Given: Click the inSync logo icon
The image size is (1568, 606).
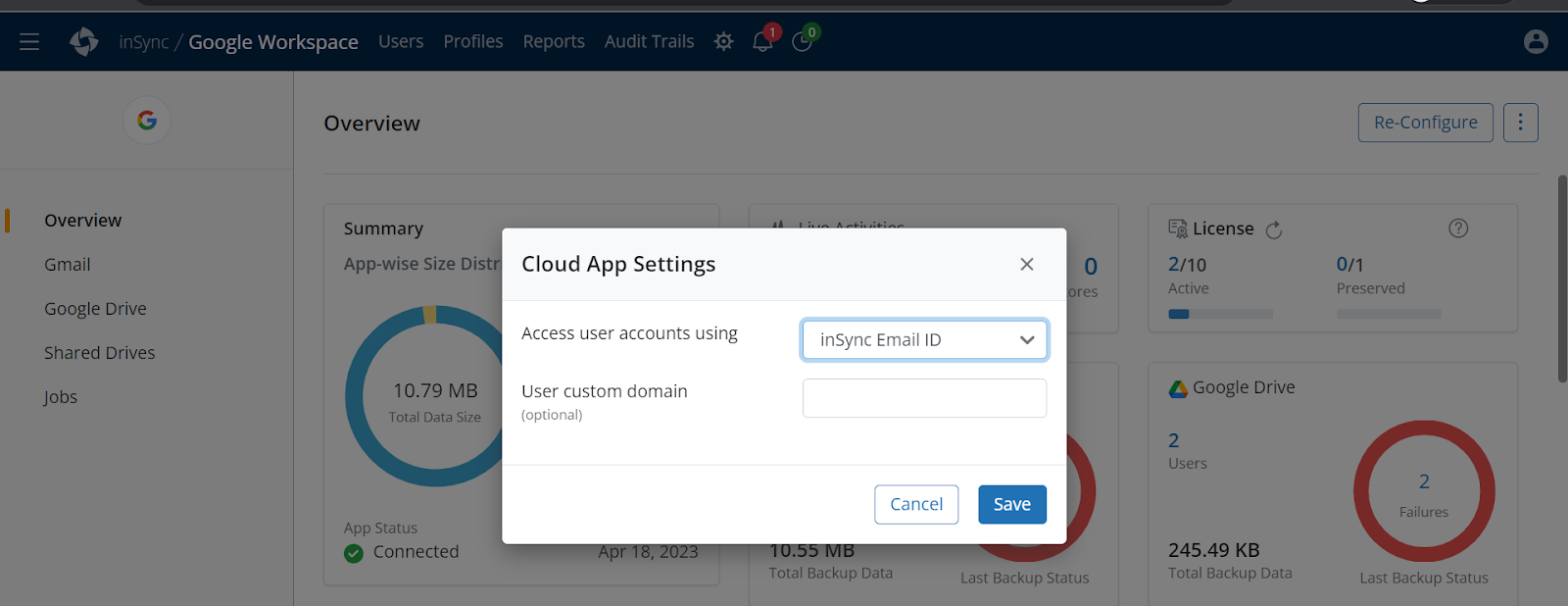Looking at the screenshot, I should [84, 41].
